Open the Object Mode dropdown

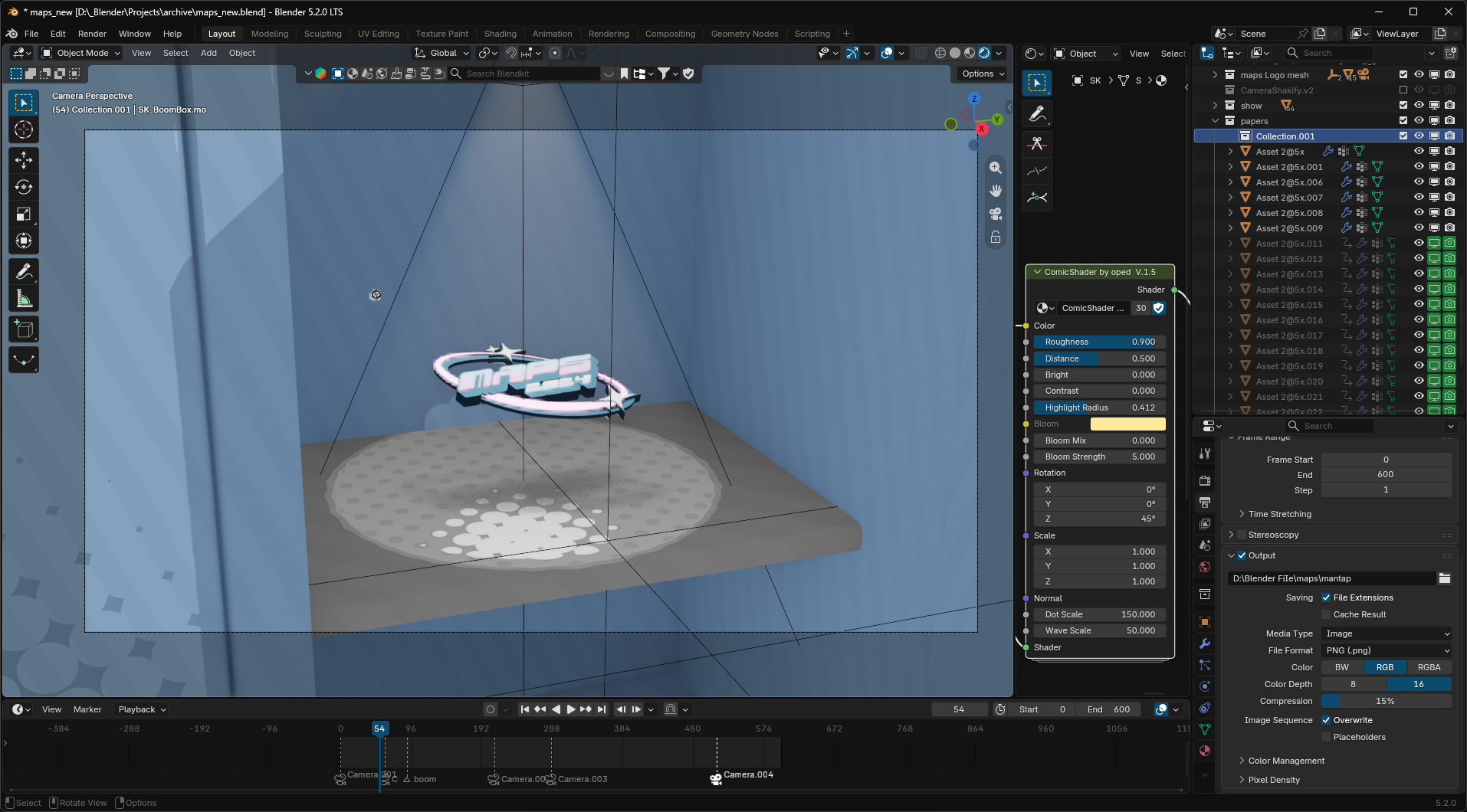click(81, 53)
